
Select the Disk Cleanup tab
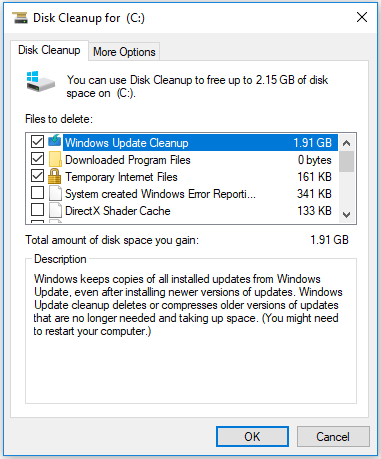49,50
